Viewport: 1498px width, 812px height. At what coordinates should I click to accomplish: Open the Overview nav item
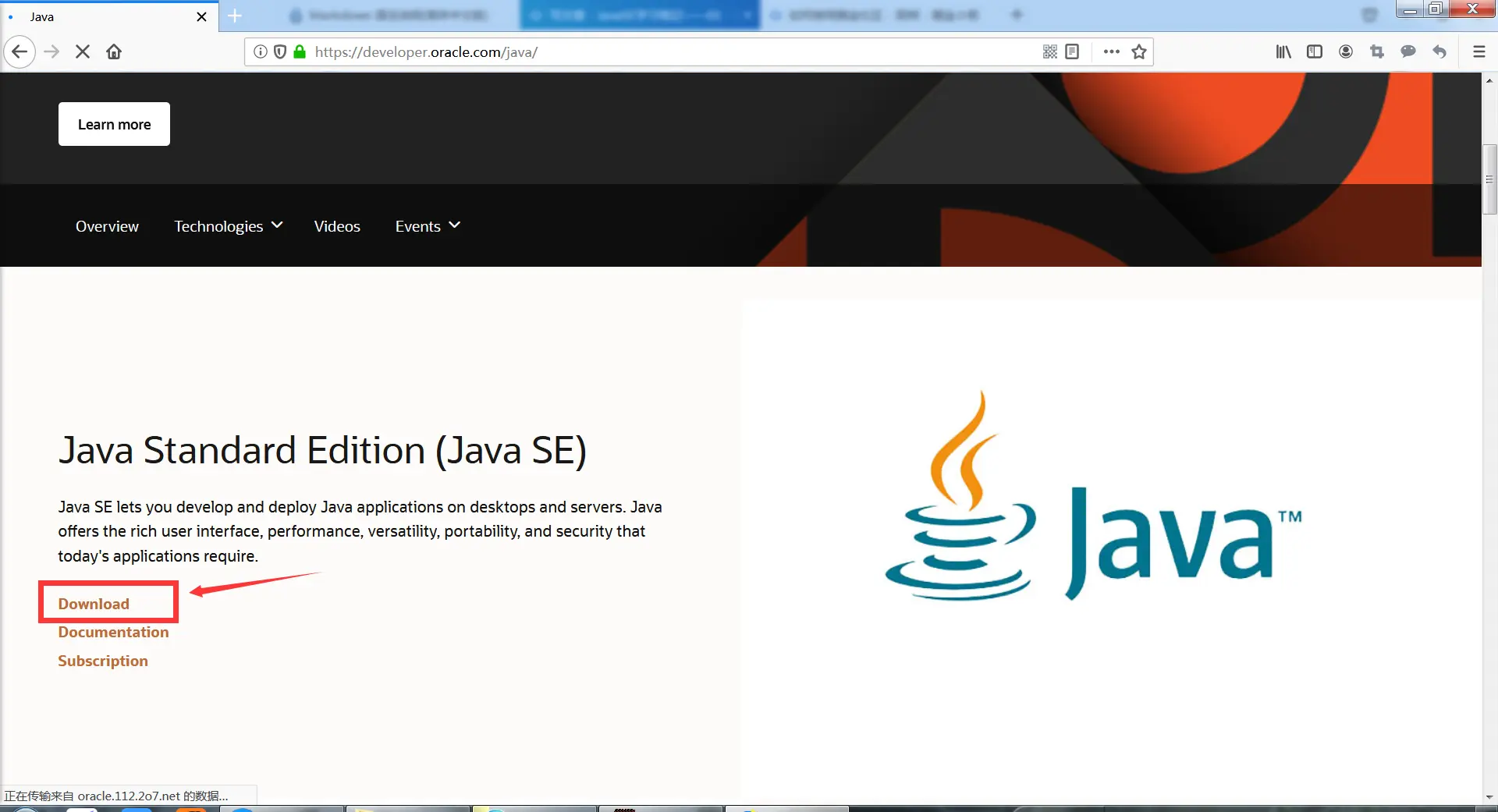coord(107,226)
